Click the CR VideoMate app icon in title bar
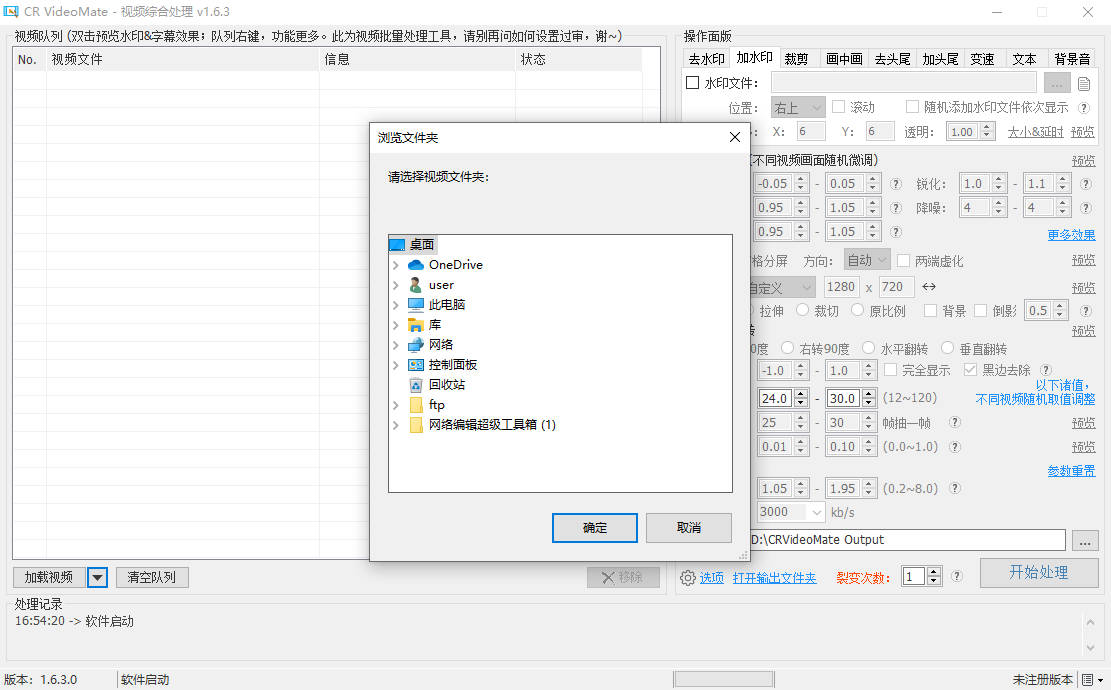Viewport: 1111px width, 690px height. tap(11, 11)
